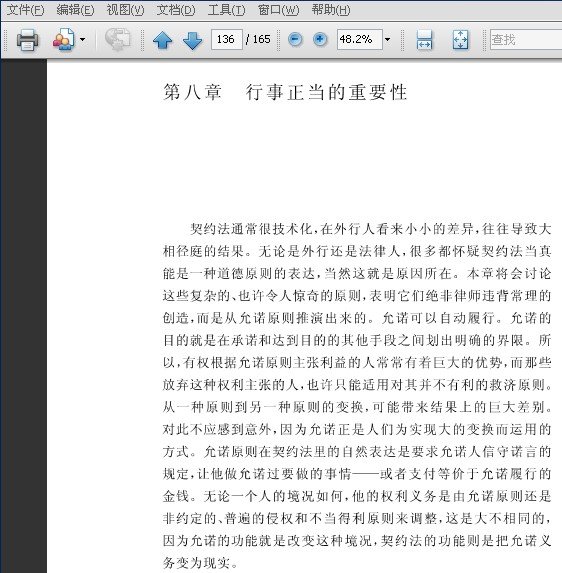Click the zoom percentage field 48.2%
This screenshot has width=562, height=573.
(360, 39)
